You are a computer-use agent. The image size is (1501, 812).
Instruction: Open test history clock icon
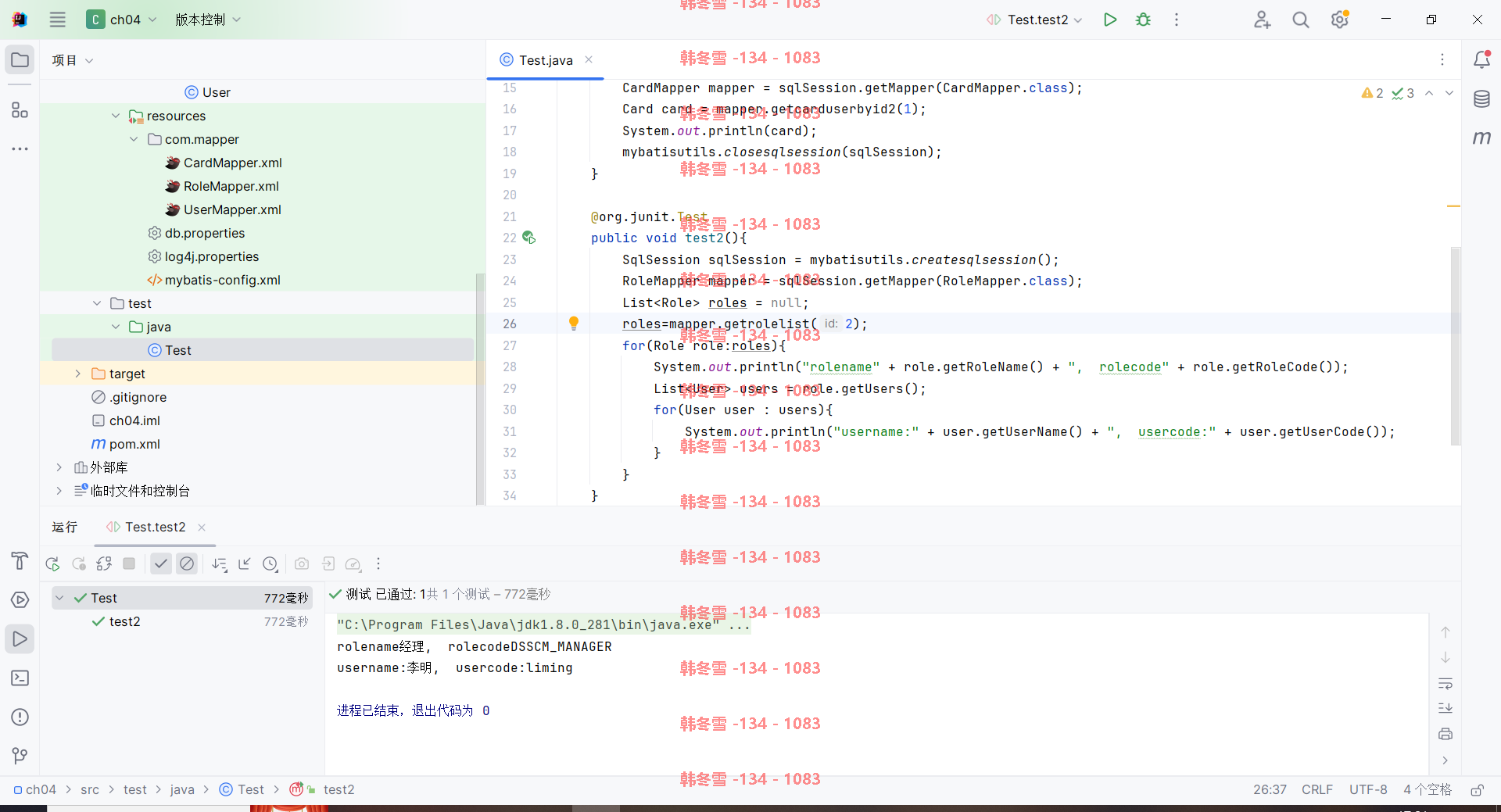[x=270, y=563]
